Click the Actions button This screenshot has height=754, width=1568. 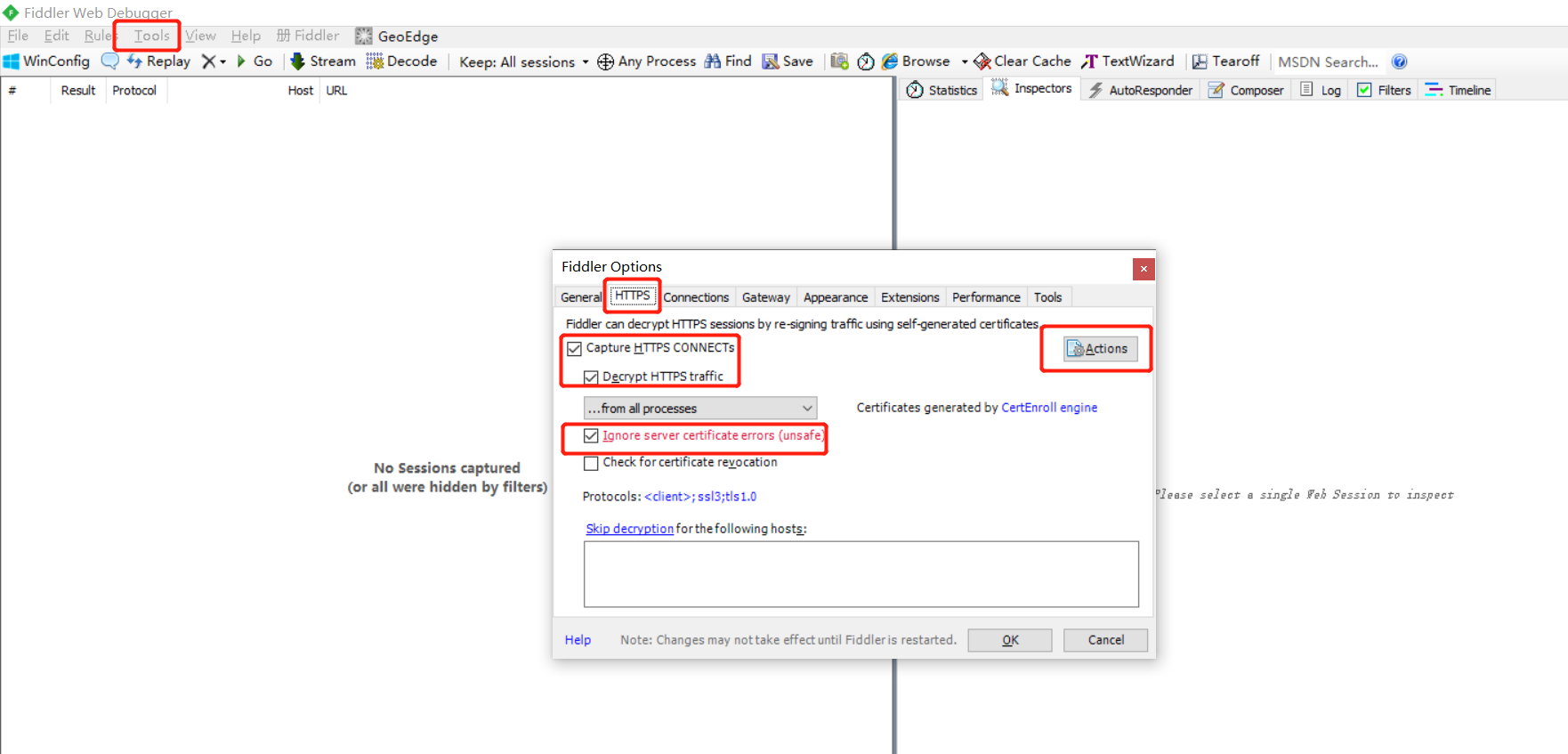pyautogui.click(x=1100, y=349)
